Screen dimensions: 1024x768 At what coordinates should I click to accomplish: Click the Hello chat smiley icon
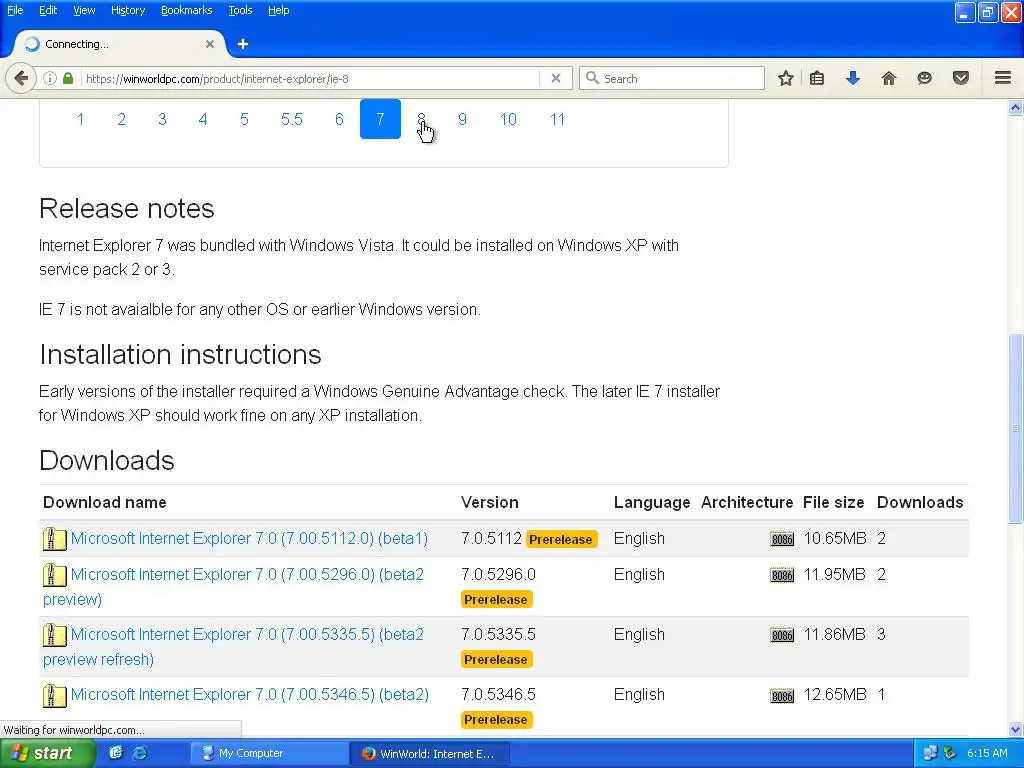click(x=924, y=78)
